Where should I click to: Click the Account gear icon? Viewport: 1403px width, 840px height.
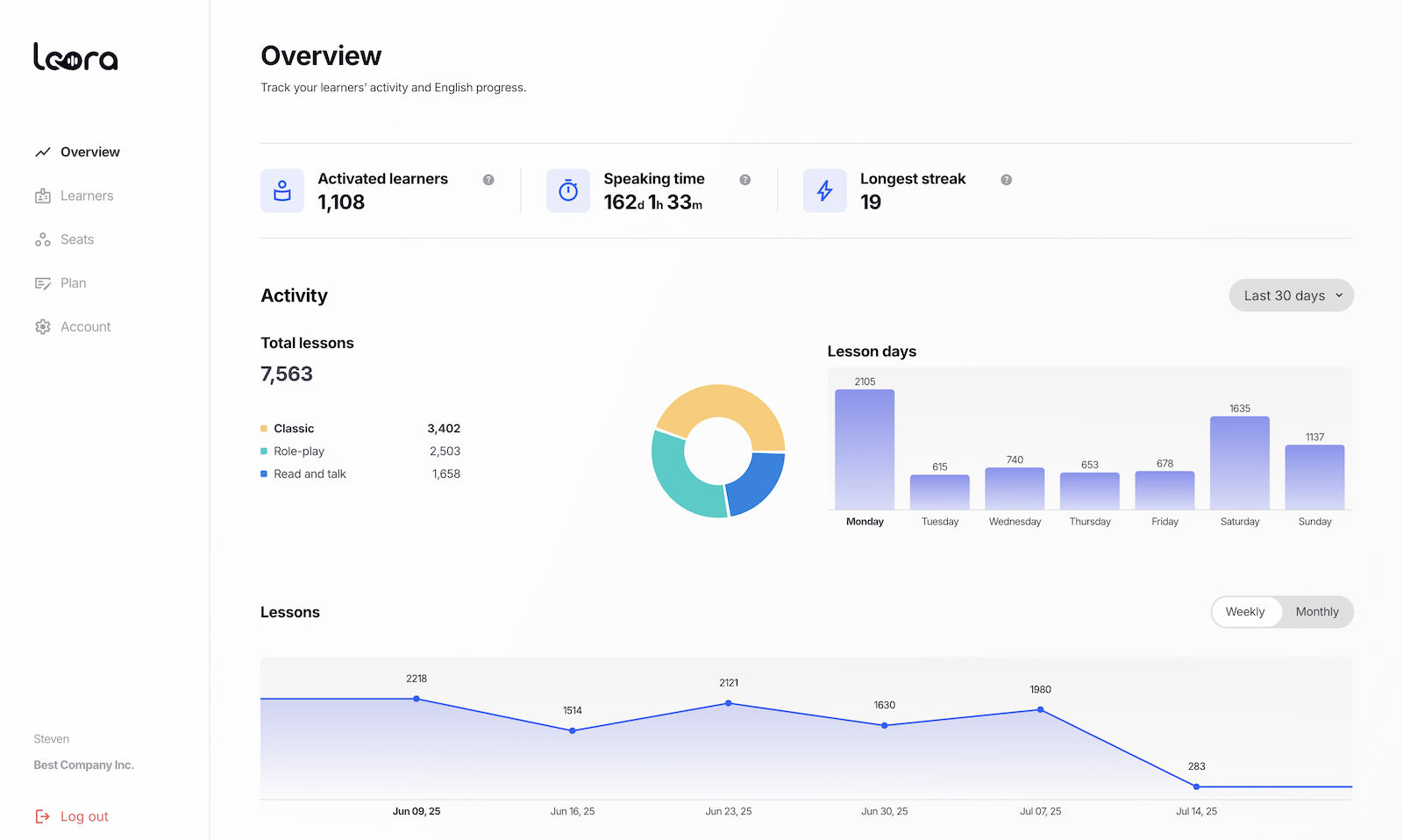(42, 327)
